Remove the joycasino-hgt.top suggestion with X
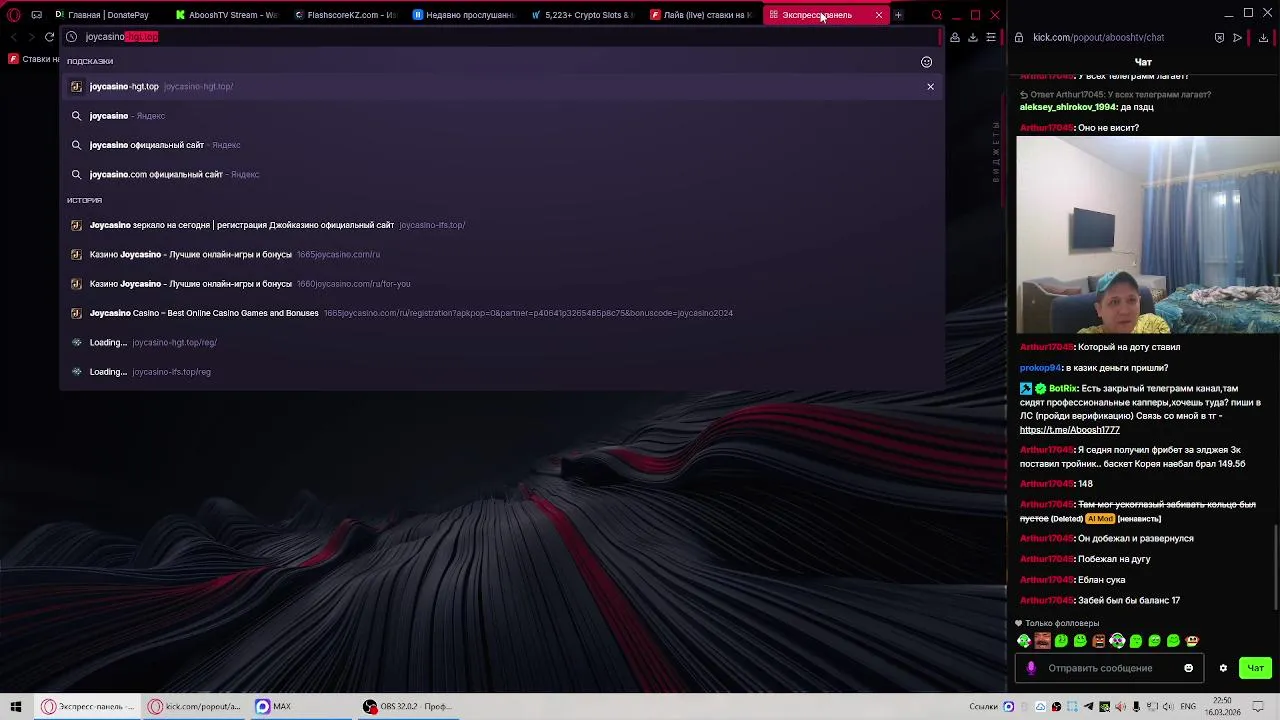 930,86
